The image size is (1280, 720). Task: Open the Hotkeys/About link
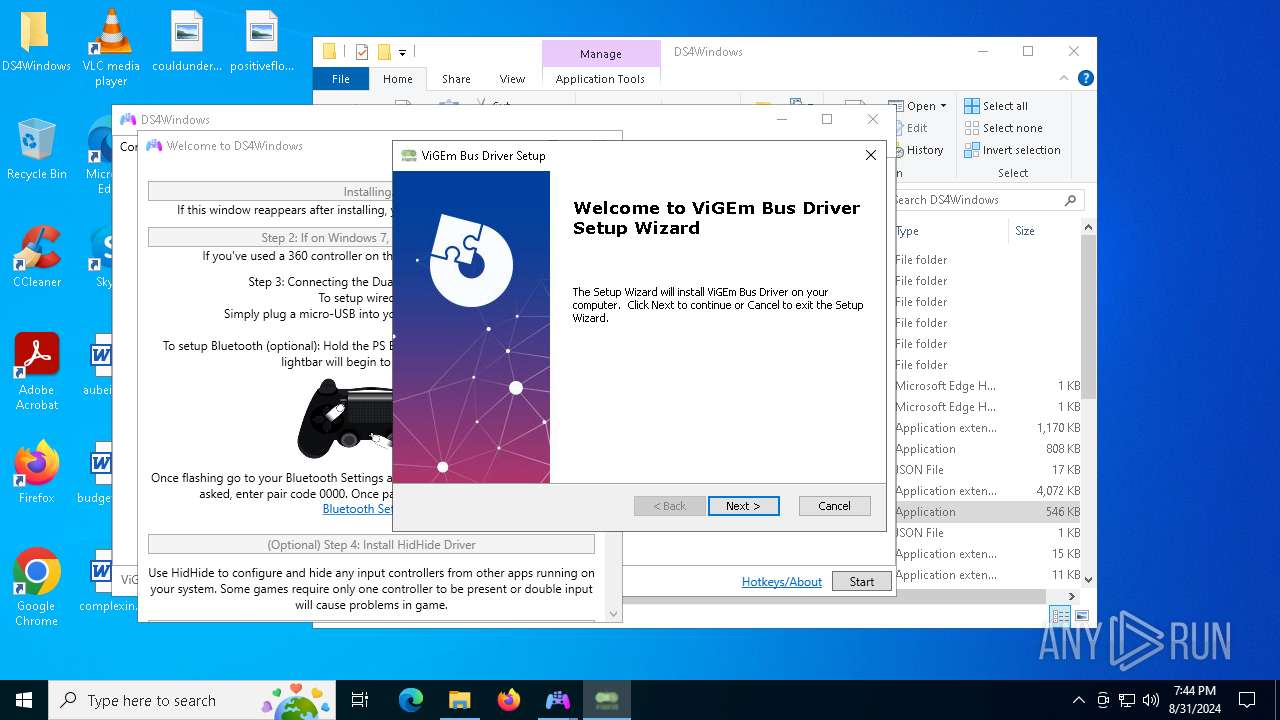(781, 581)
